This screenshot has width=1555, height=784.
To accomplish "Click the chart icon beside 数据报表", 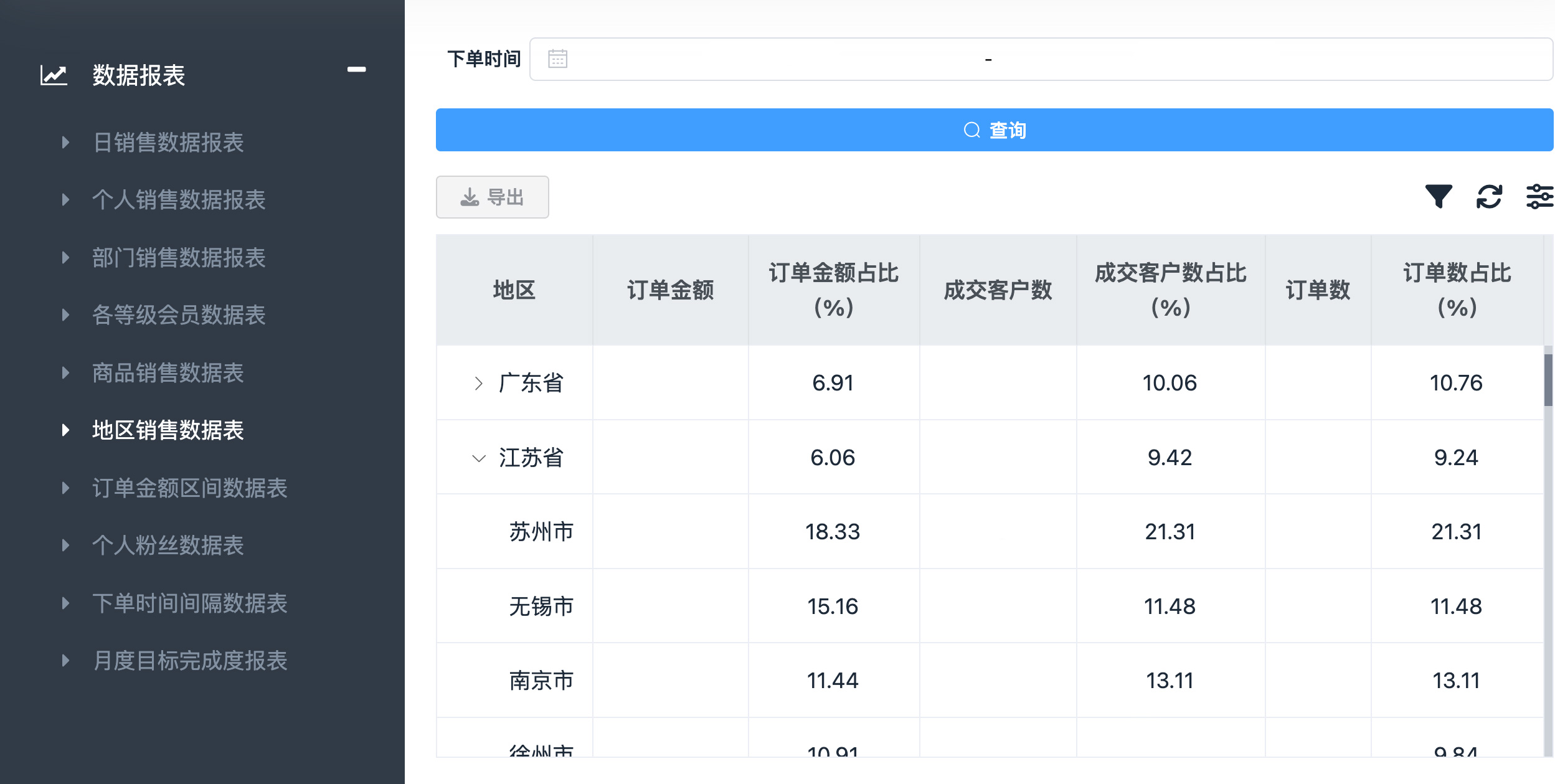I will 54,75.
